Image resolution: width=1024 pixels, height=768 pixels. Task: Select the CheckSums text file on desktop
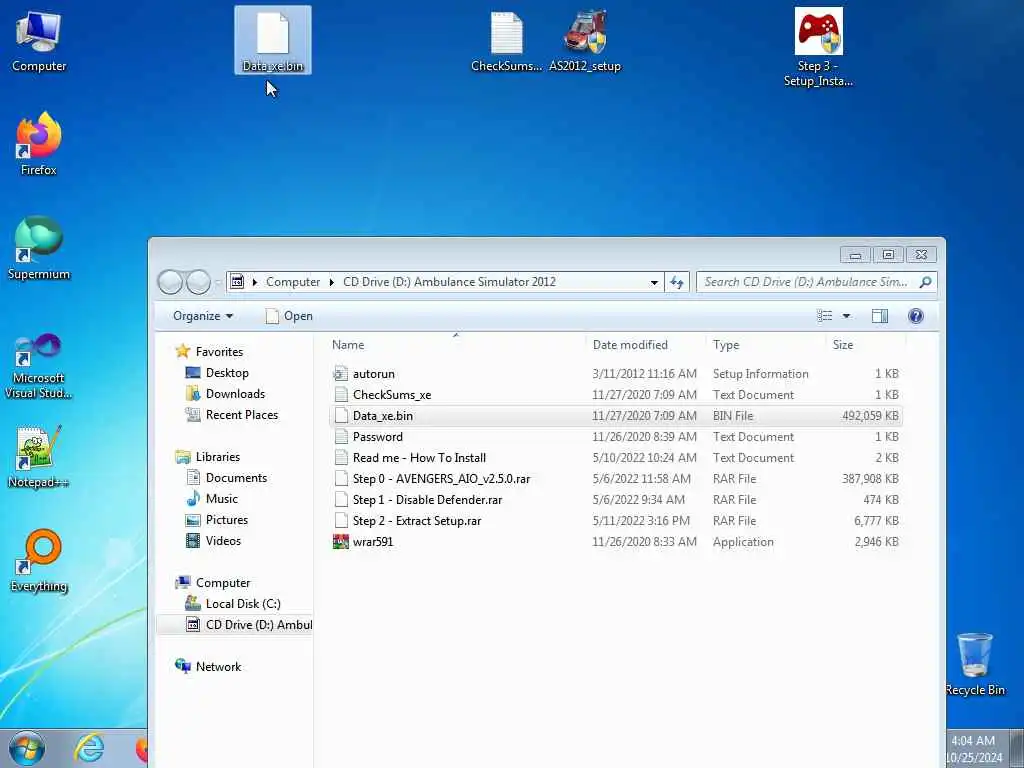coord(506,40)
